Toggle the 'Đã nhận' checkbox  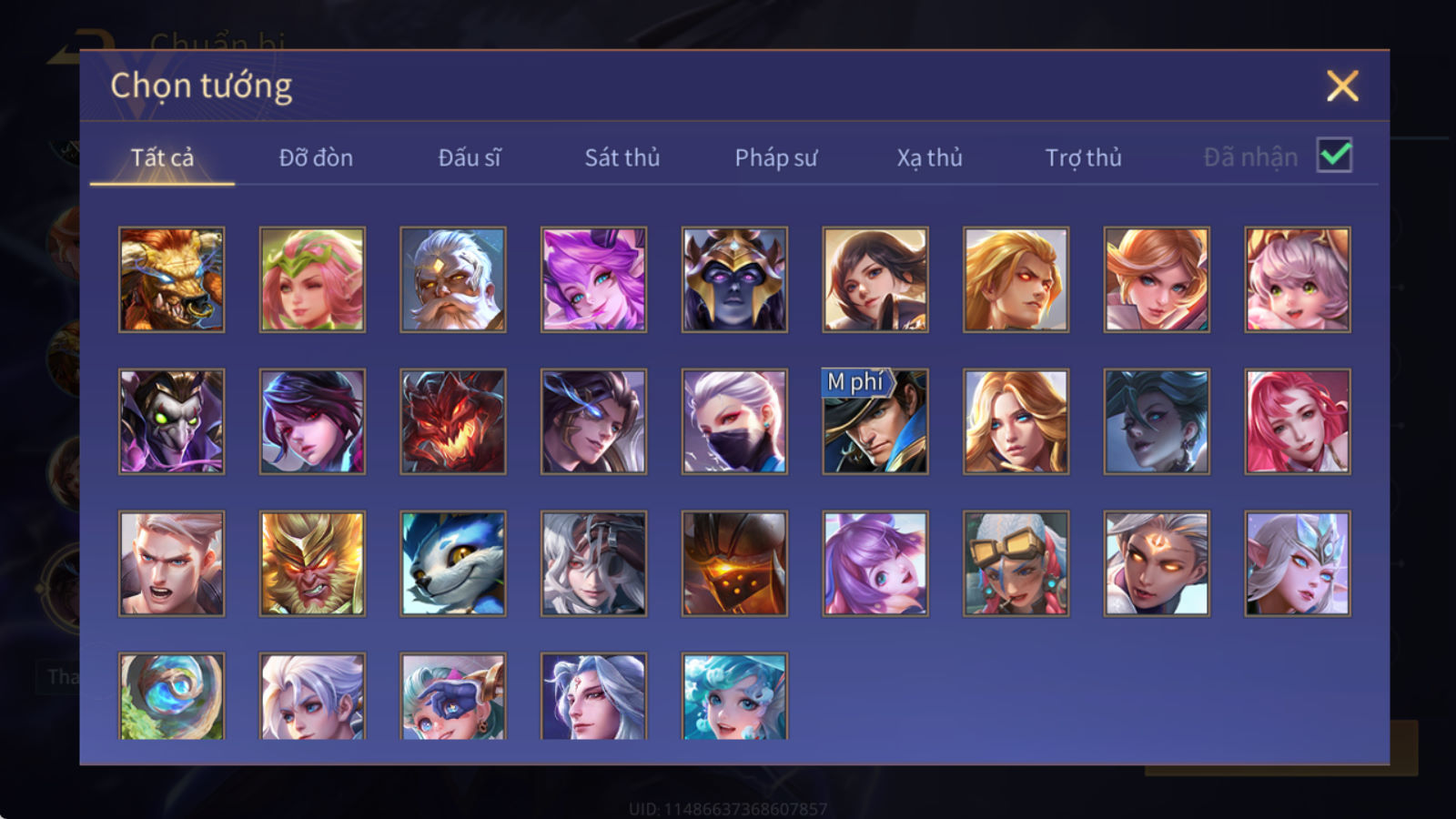[x=1334, y=156]
